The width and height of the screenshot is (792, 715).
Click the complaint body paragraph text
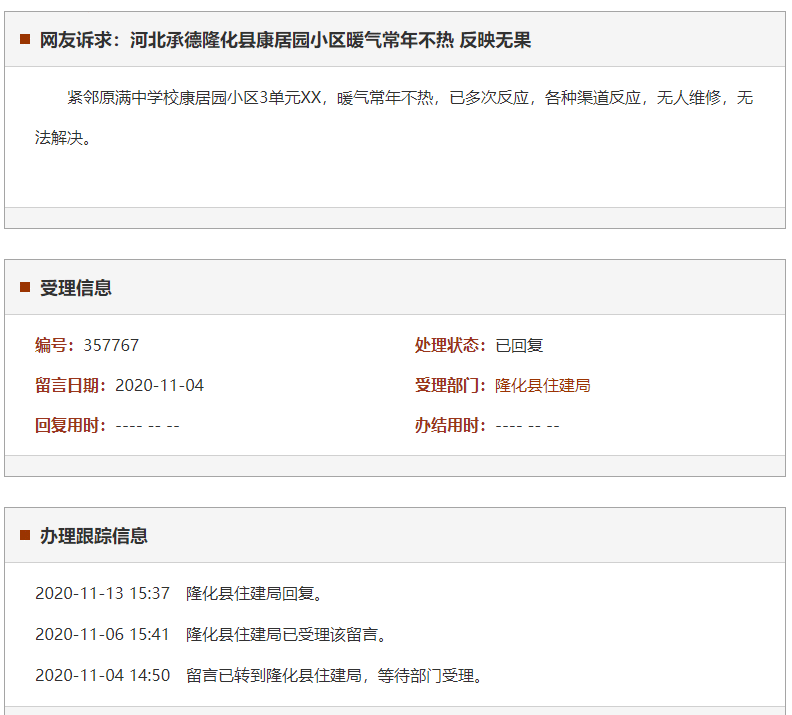(x=394, y=98)
